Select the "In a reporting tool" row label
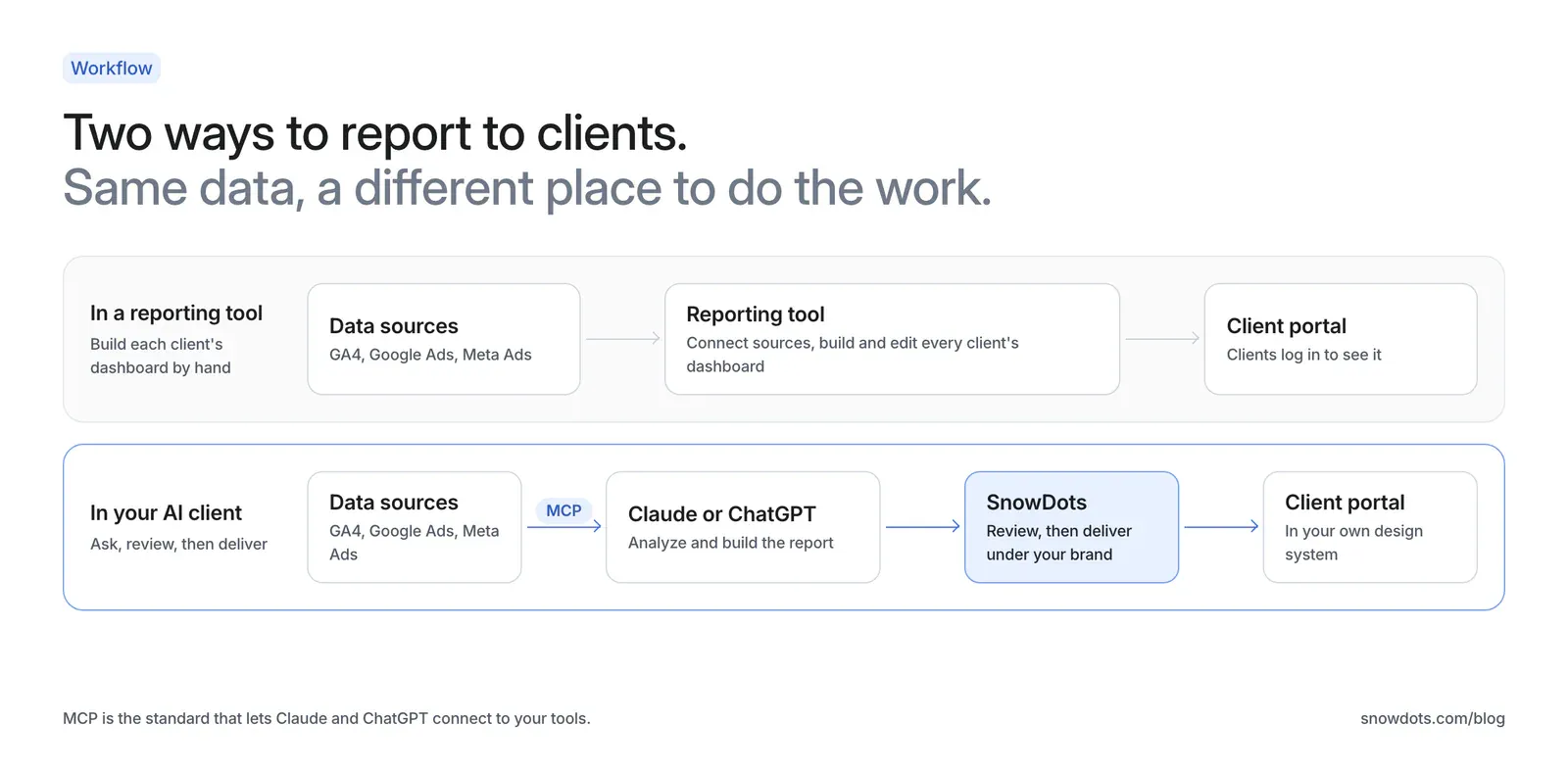Viewport: 1568px width, 771px height. pos(176,313)
